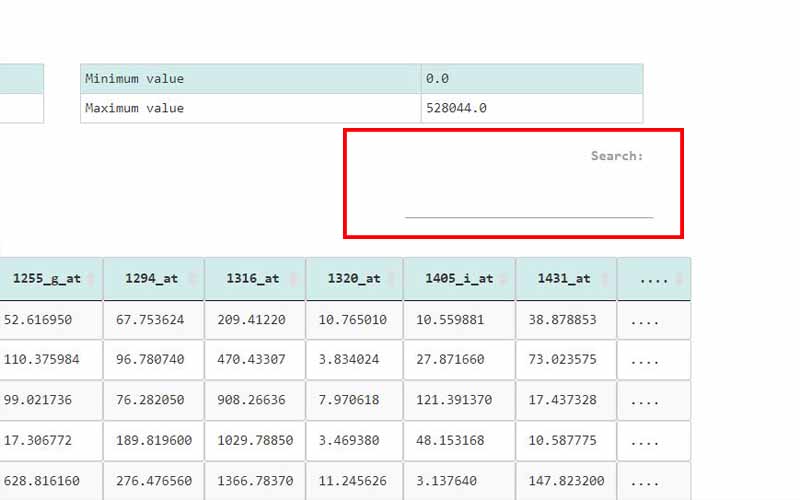Click cell containing 121.391370

tap(459, 400)
